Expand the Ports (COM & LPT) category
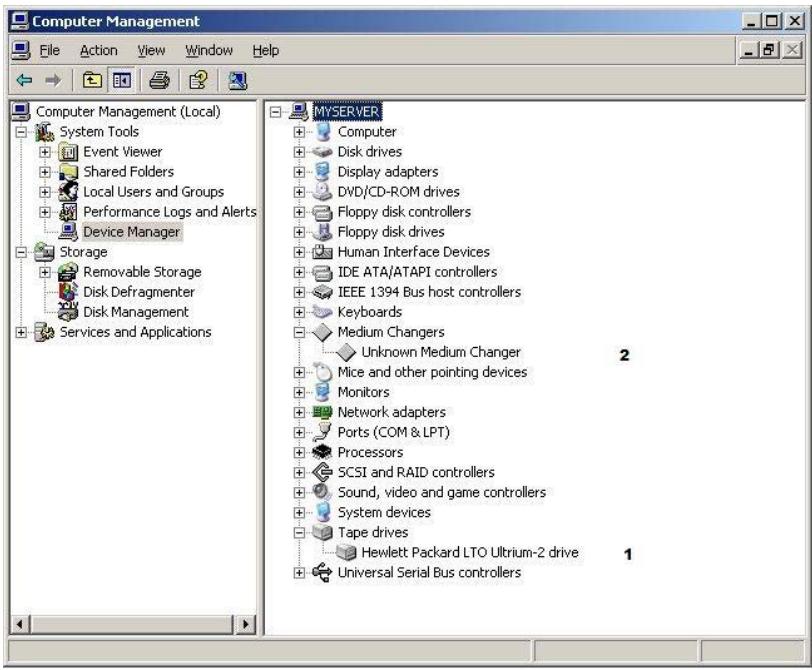The height and width of the screenshot is (670, 812). click(x=299, y=432)
